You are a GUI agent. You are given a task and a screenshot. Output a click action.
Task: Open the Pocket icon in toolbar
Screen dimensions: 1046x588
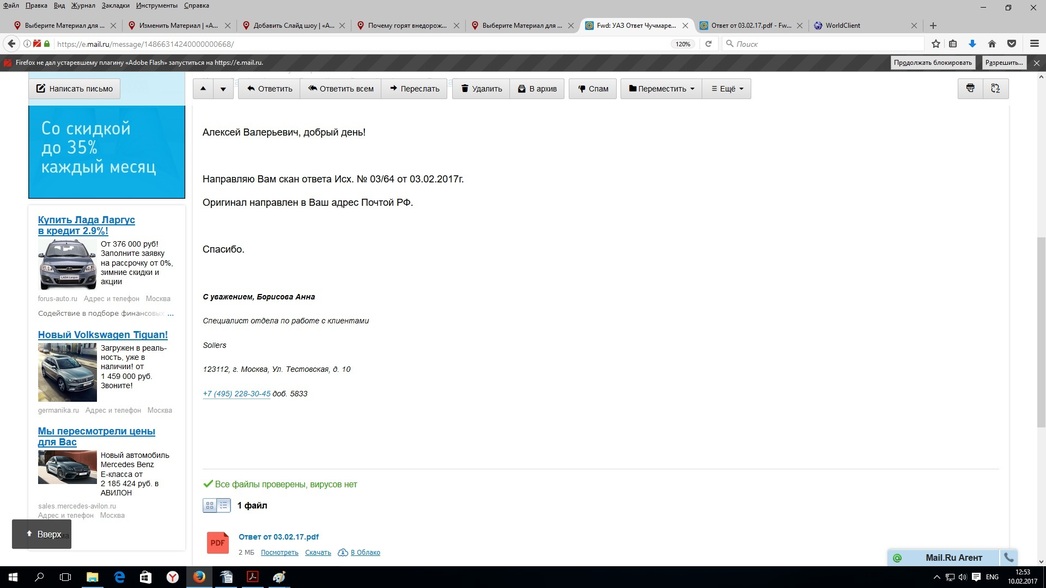[x=1011, y=44]
